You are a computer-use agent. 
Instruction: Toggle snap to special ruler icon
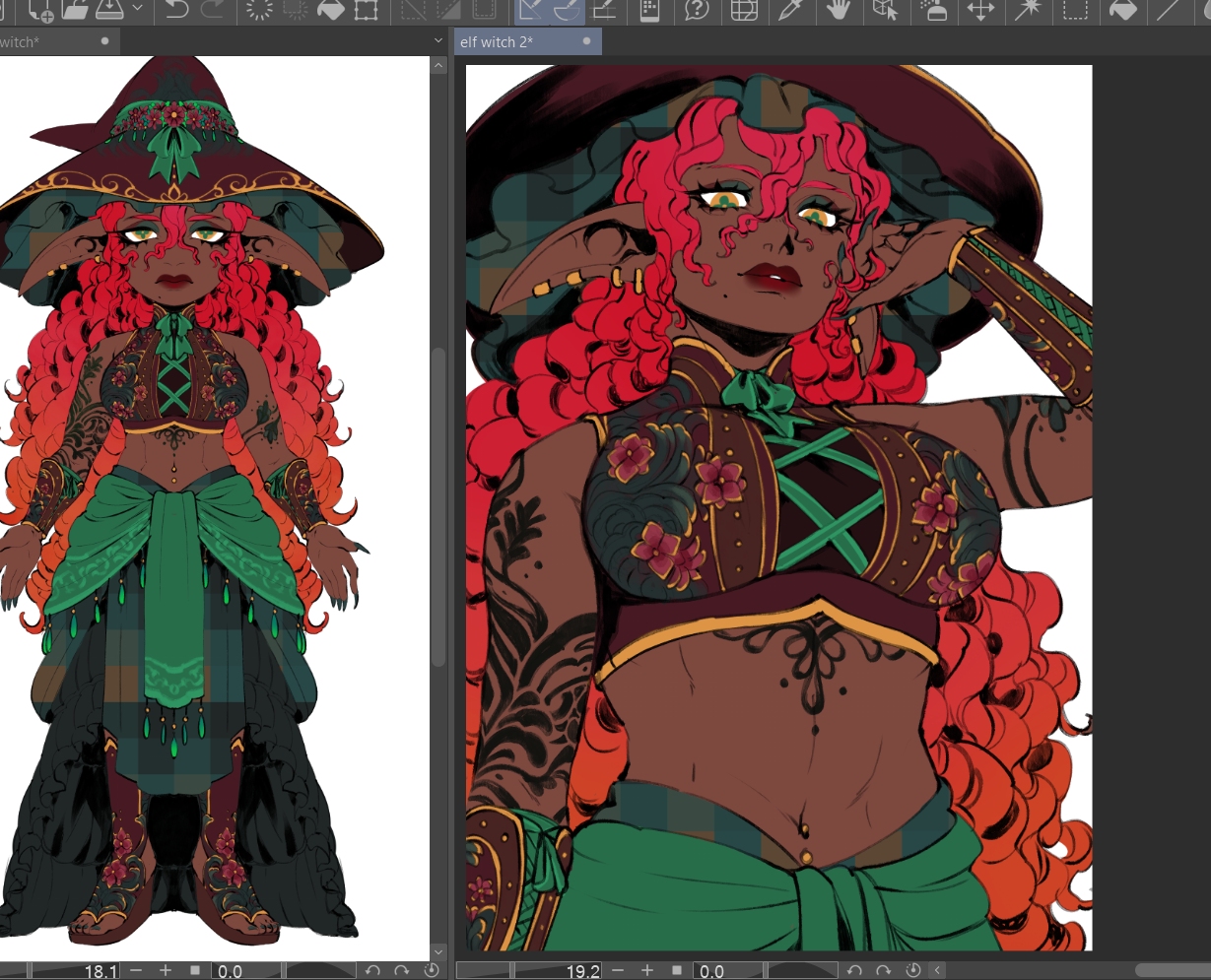pyautogui.click(x=568, y=10)
